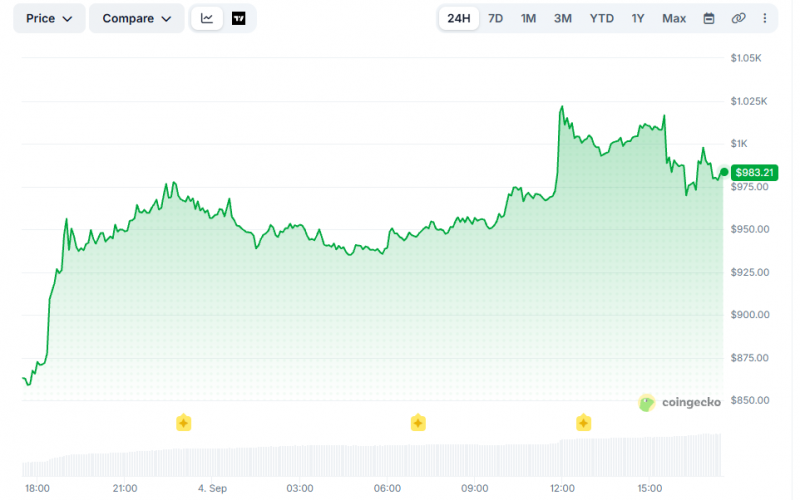Click the 06:00 time axis label

tap(387, 488)
